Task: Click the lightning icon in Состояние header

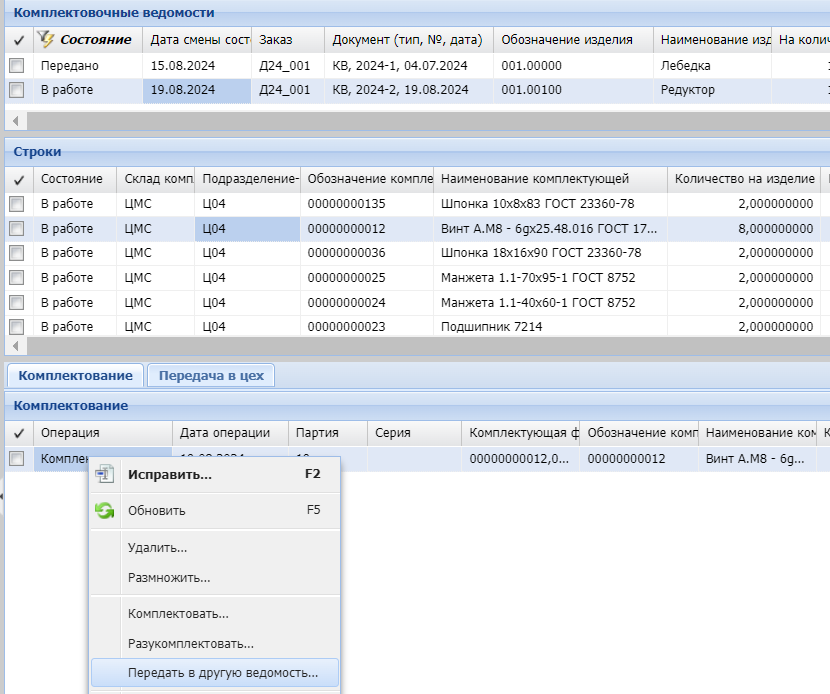Action: [46, 39]
